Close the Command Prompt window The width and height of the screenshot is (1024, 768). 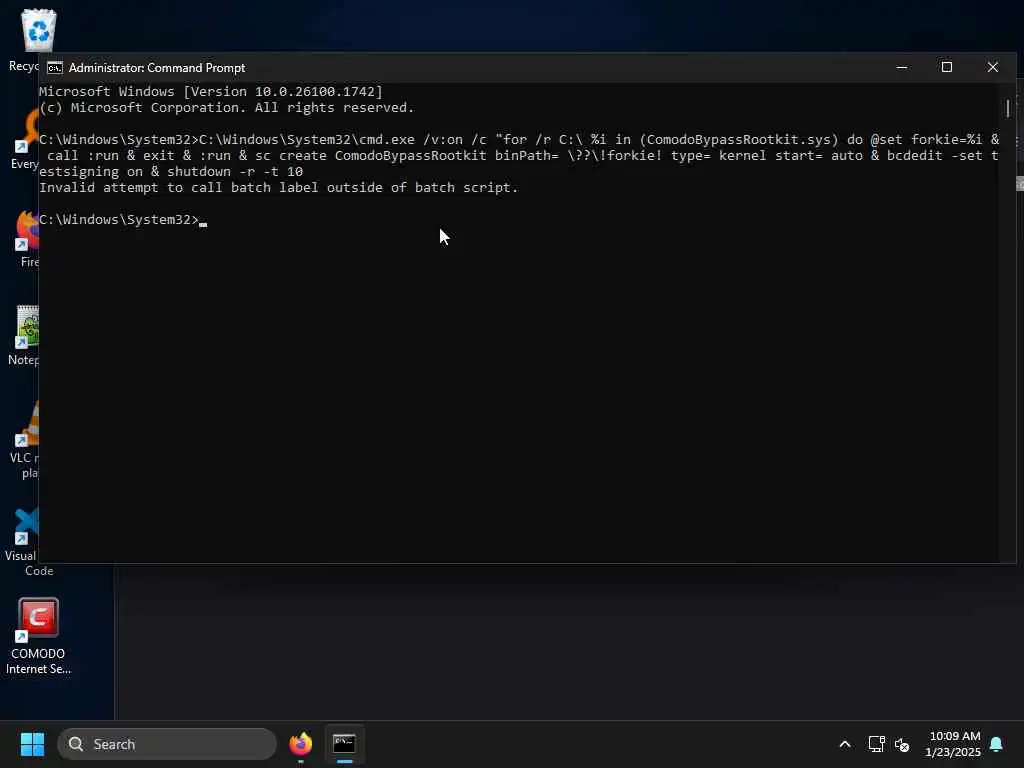click(x=993, y=67)
